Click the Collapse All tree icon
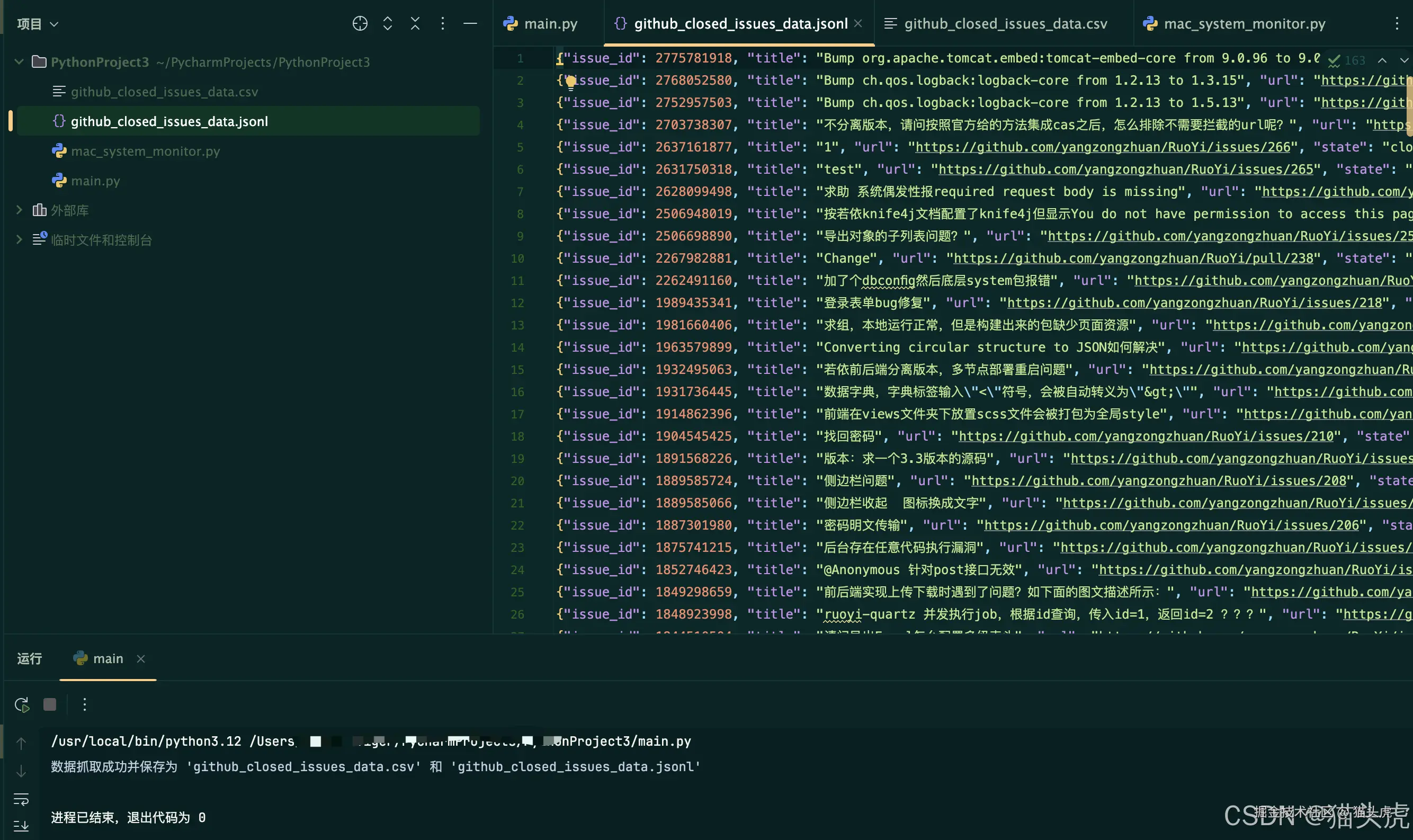Viewport: 1413px width, 840px height. point(415,23)
